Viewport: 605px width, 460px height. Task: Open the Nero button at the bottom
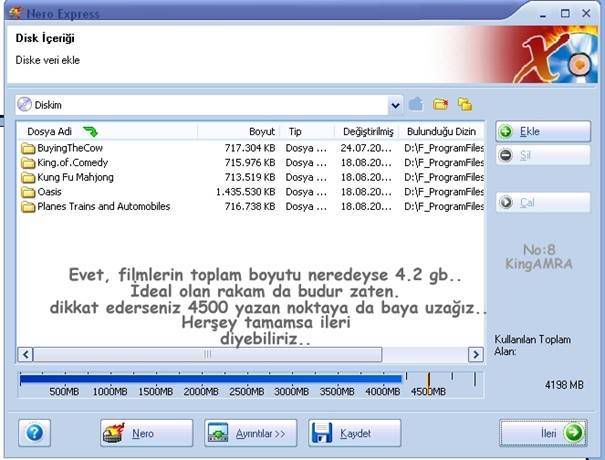[147, 433]
